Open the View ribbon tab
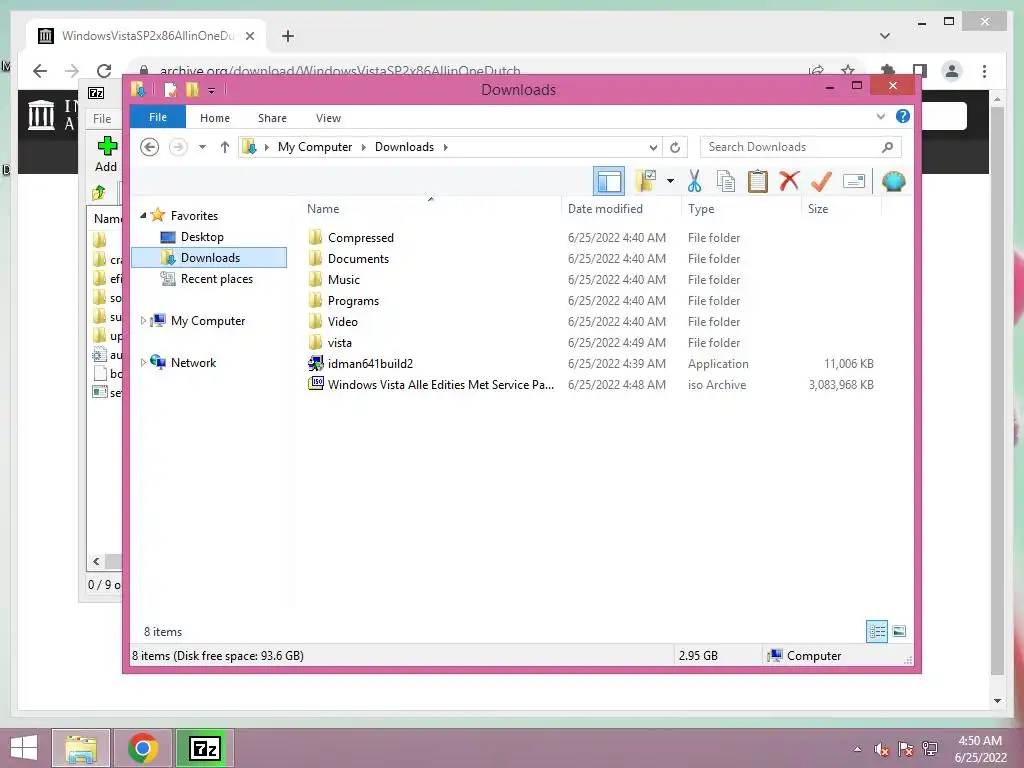This screenshot has width=1024, height=768. coord(328,118)
